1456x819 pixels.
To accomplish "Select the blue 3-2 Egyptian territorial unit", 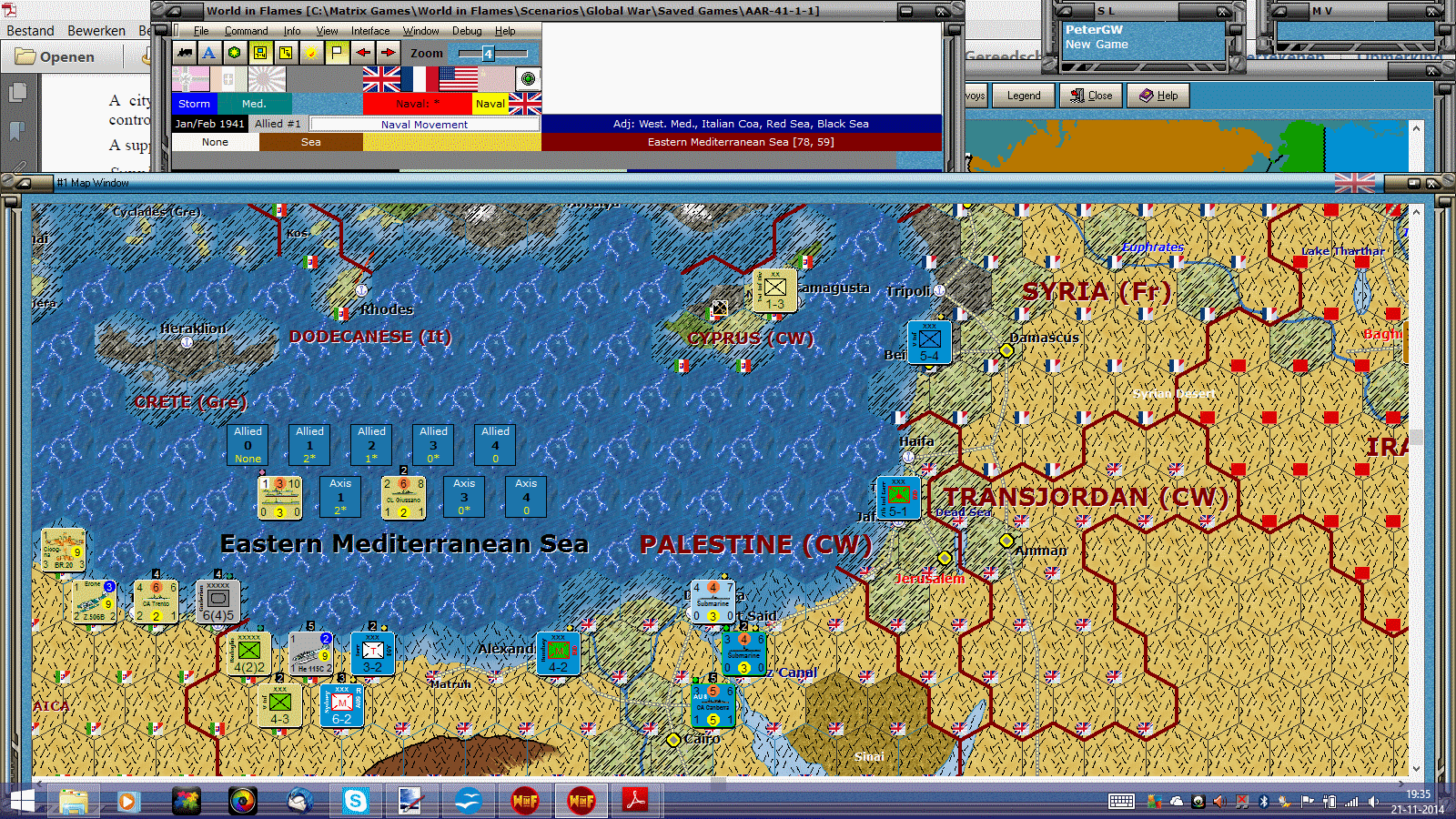I will coord(372,653).
